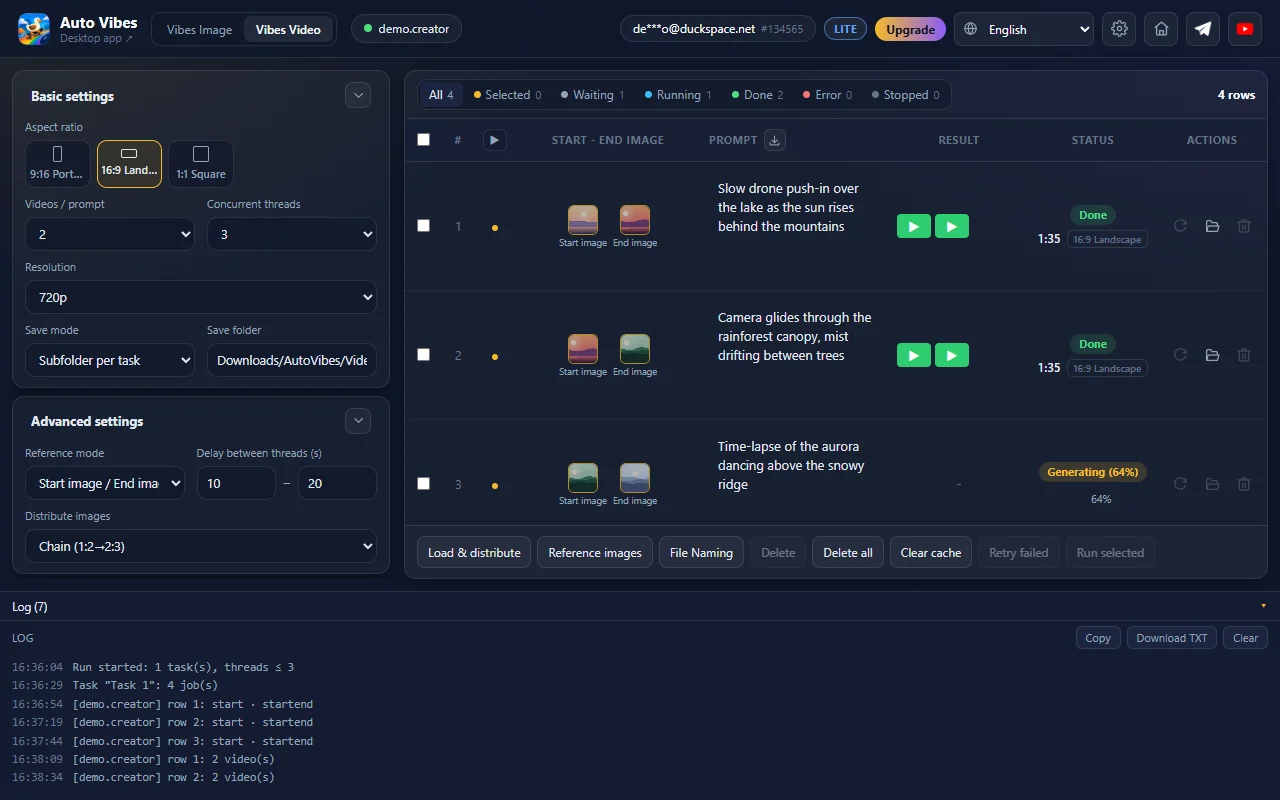This screenshot has height=800, width=1280.
Task: Click row 1 Start image thumbnail
Action: [583, 220]
